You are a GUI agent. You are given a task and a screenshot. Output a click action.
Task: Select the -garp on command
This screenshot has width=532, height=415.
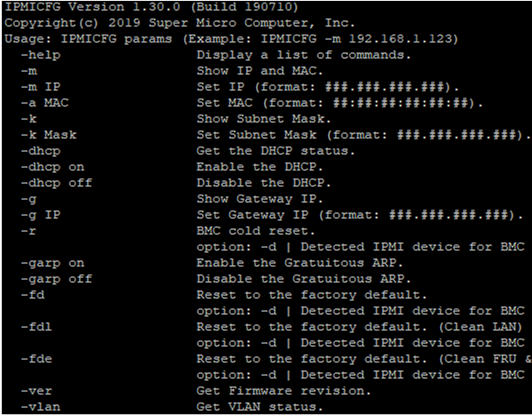coord(53,263)
